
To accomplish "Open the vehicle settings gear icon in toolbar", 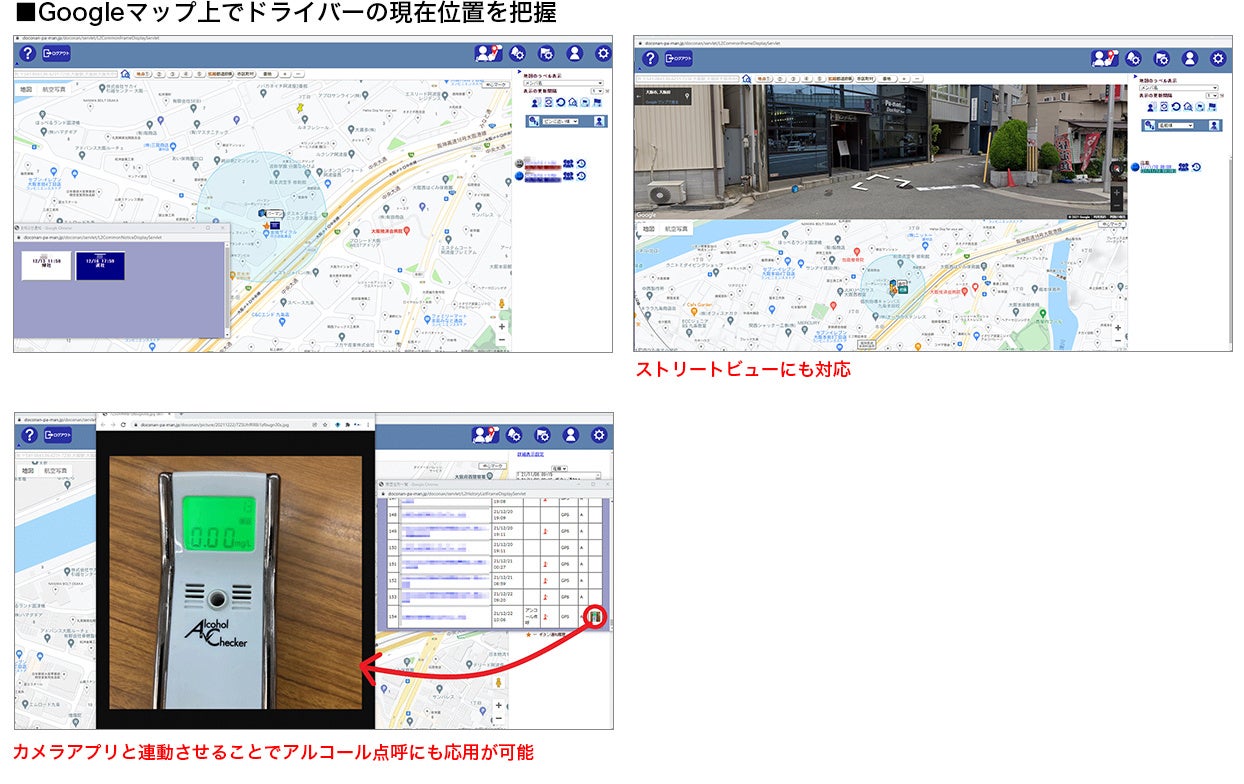I will pyautogui.click(x=545, y=53).
